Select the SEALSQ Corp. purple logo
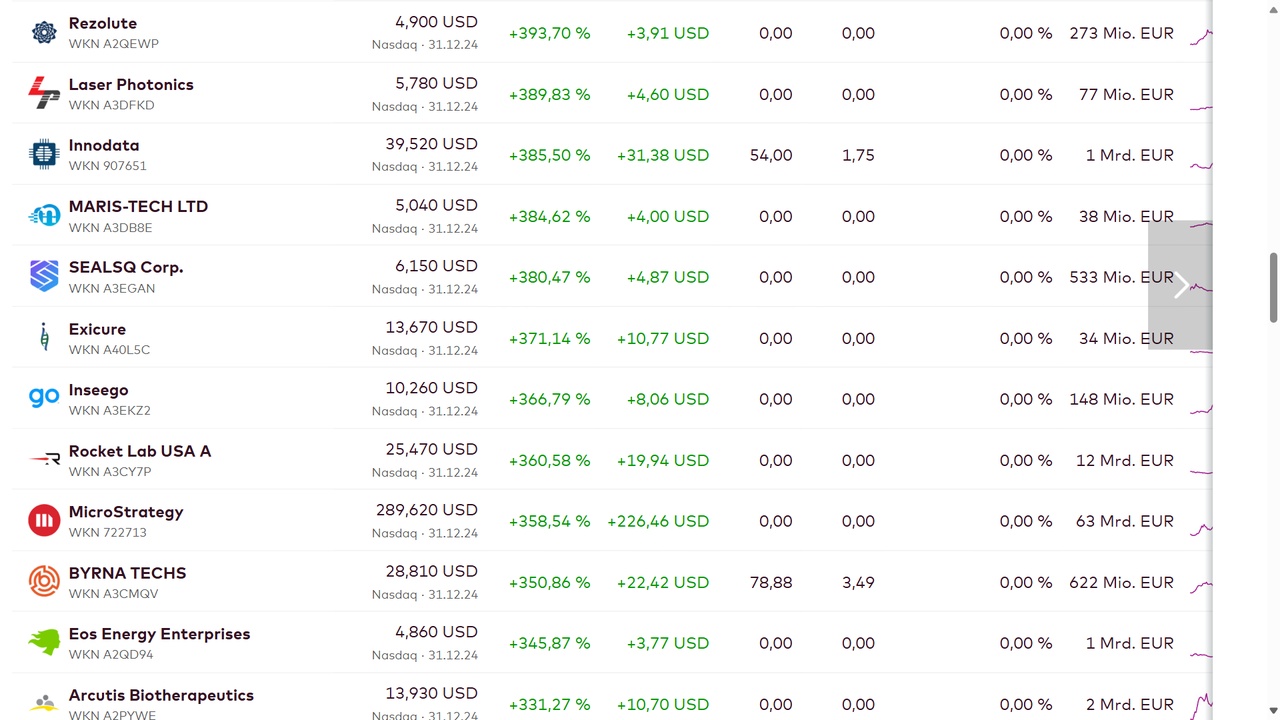1280x720 pixels. [44, 277]
